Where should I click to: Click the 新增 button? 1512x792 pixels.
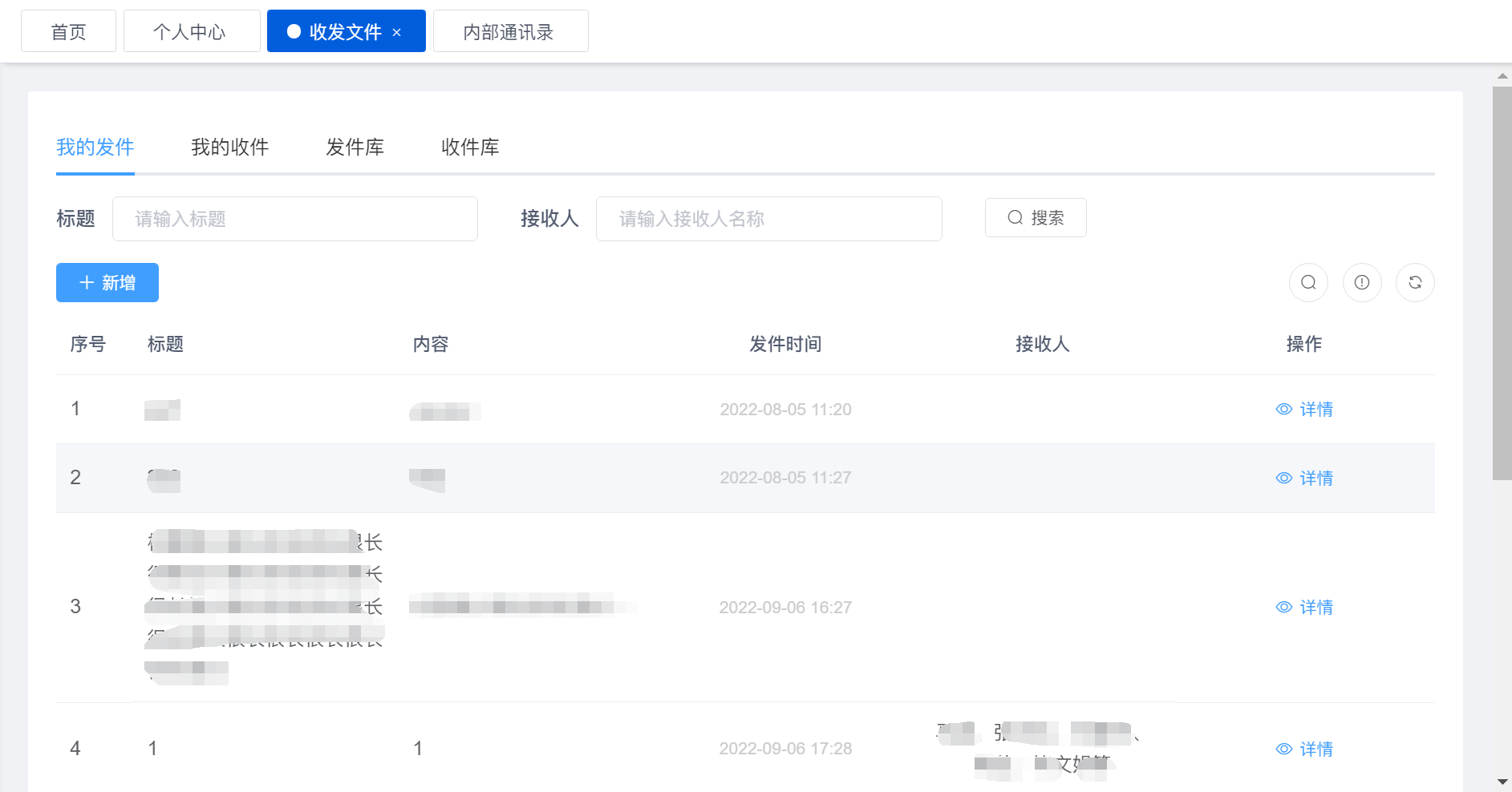click(x=107, y=283)
